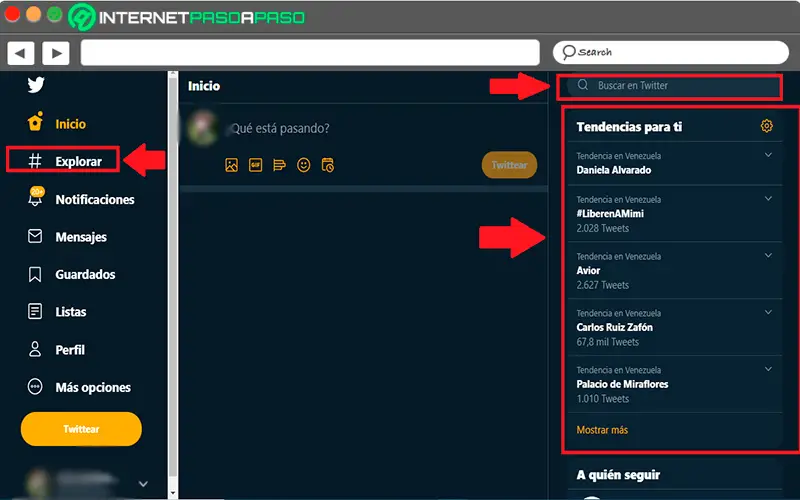Viewport: 800px width, 500px height.
Task: Open Mensajes from the sidebar
Action: (81, 237)
